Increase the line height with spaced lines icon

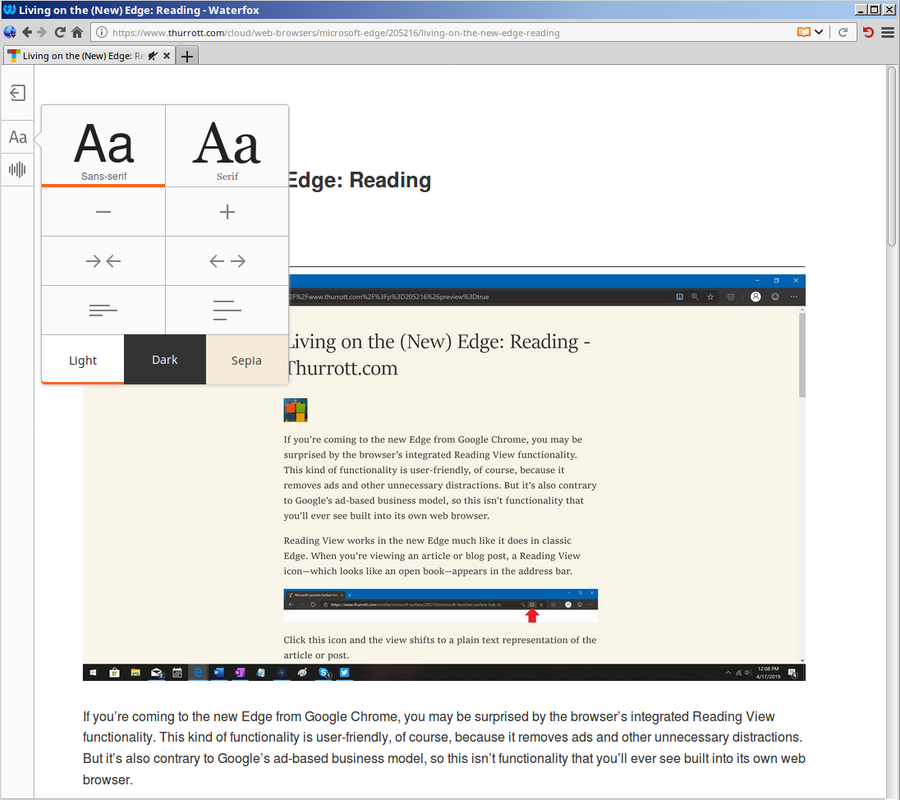[x=227, y=310]
